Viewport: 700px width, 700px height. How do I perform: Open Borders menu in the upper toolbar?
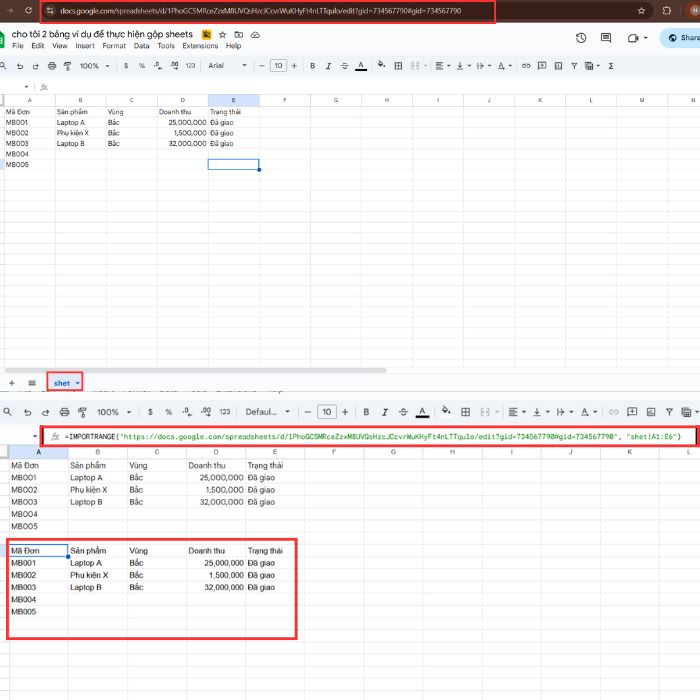(398, 66)
